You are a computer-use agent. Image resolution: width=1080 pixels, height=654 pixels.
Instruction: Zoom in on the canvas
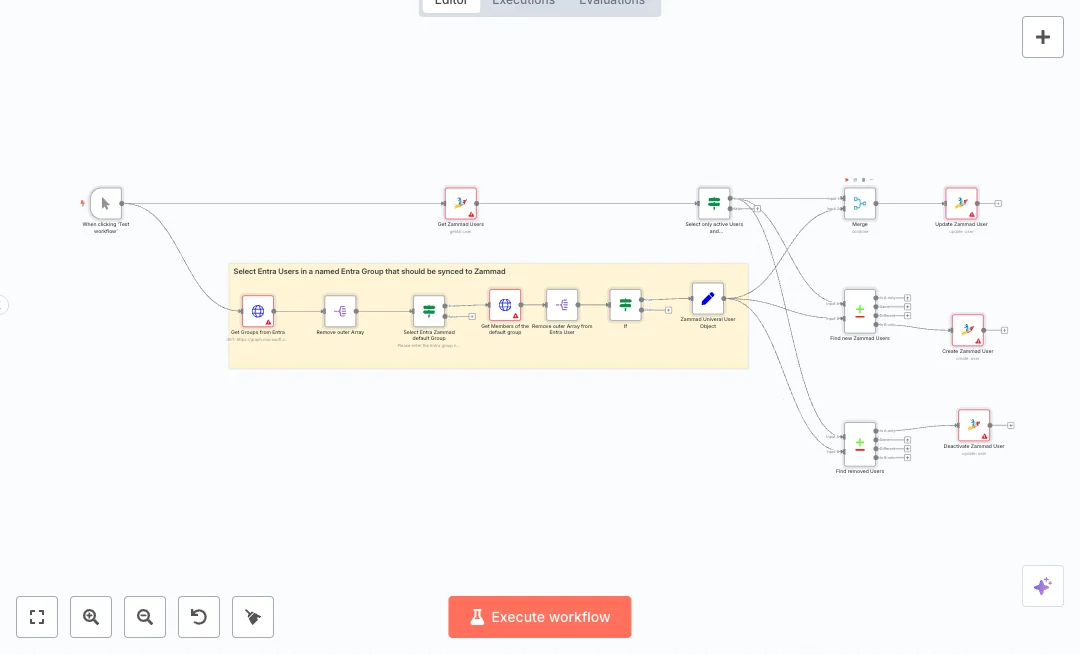tap(91, 617)
